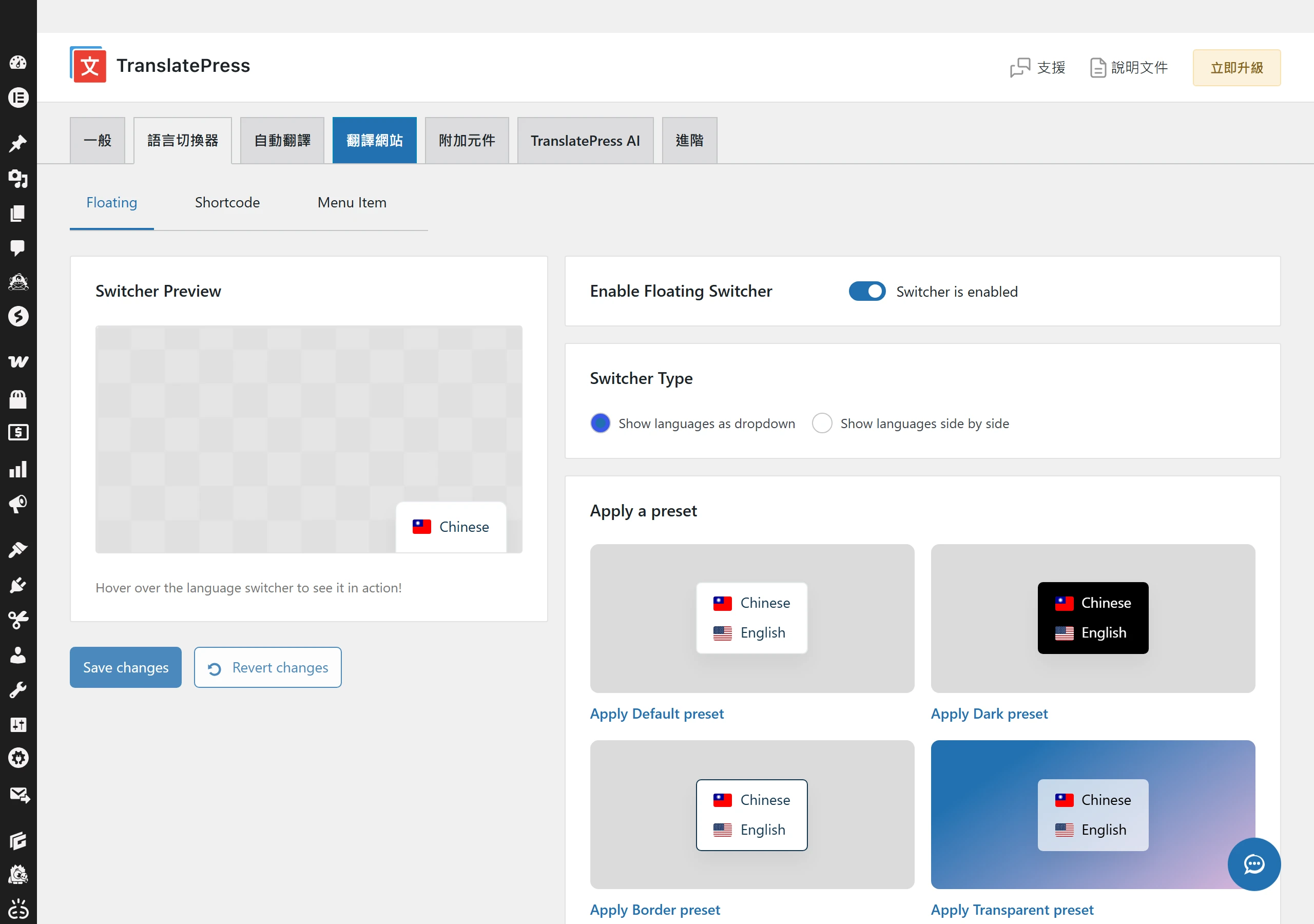The width and height of the screenshot is (1314, 924).
Task: Switch to the 語言切換器 tab
Action: 183,141
